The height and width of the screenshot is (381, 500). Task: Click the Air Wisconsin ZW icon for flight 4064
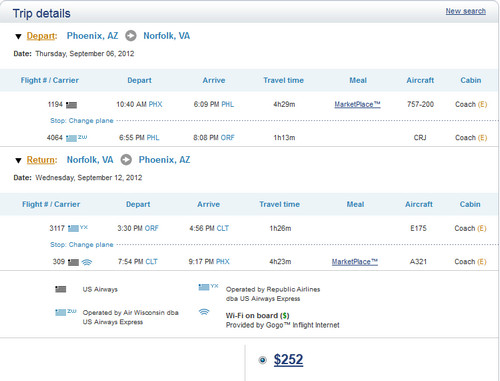coord(77,138)
